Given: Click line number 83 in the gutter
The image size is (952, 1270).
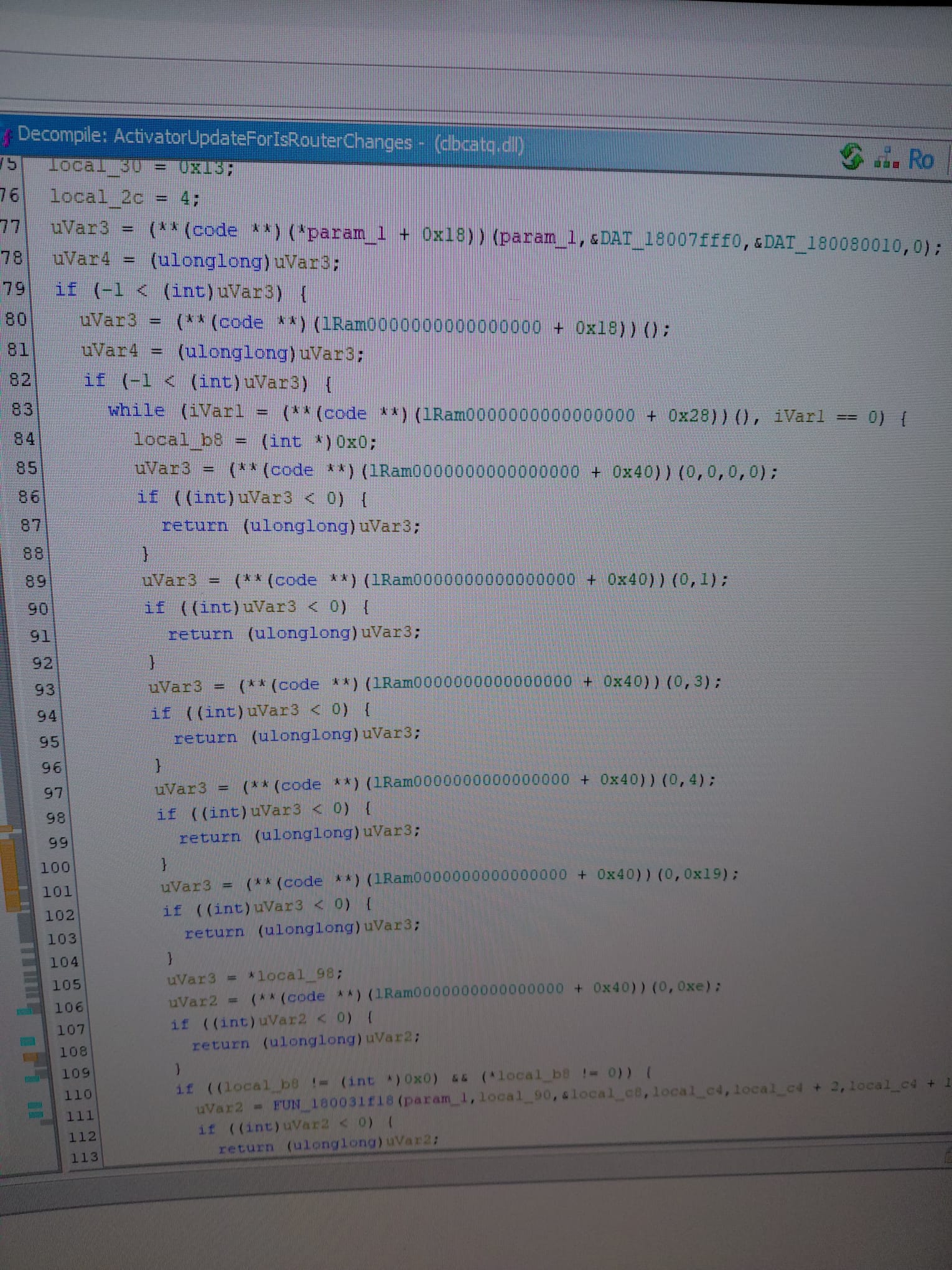Looking at the screenshot, I should (x=22, y=409).
